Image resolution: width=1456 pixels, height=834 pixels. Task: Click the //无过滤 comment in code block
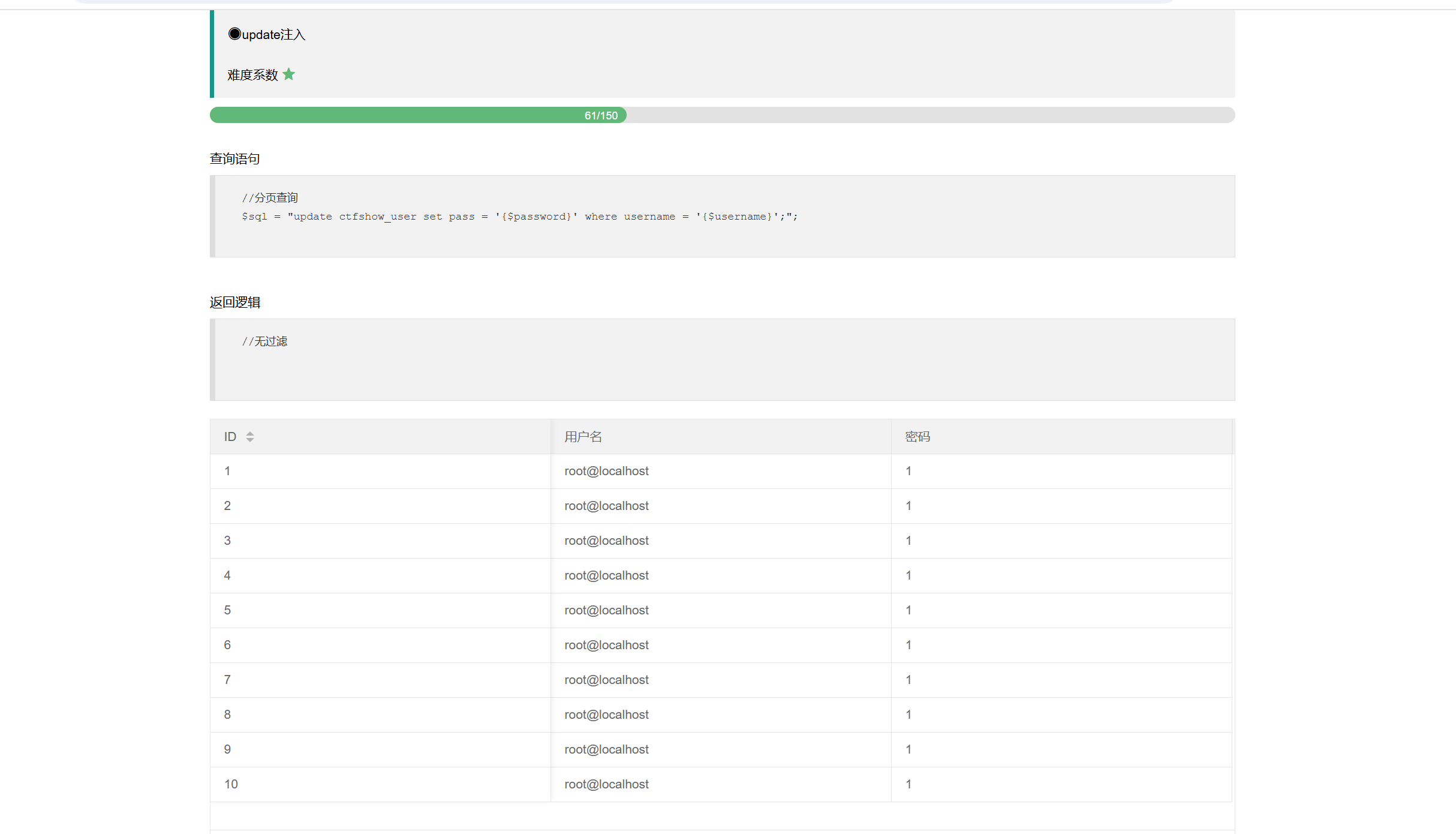click(x=264, y=341)
